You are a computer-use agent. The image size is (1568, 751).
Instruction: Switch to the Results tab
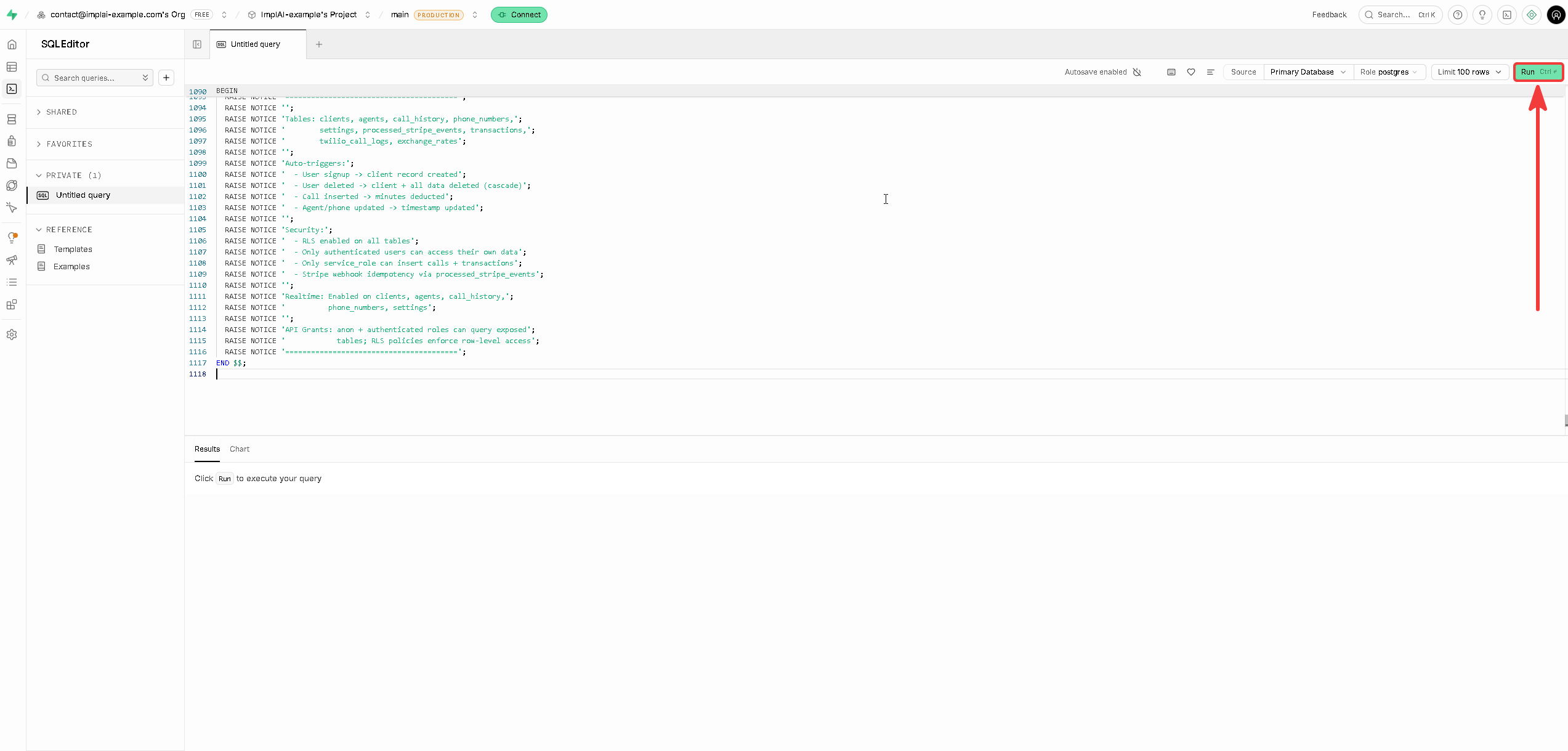(207, 449)
